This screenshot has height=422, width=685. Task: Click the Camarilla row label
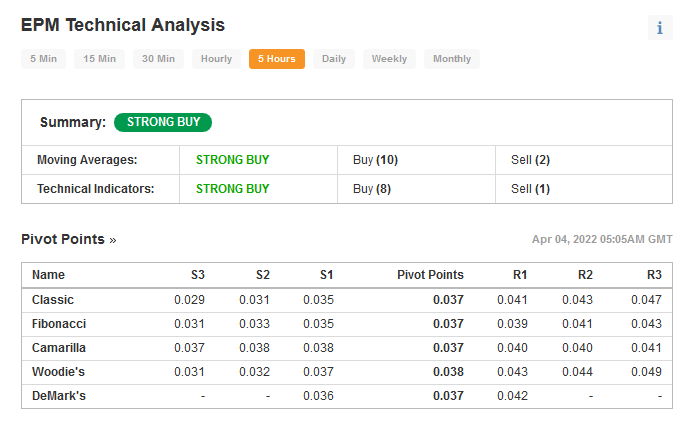point(59,348)
